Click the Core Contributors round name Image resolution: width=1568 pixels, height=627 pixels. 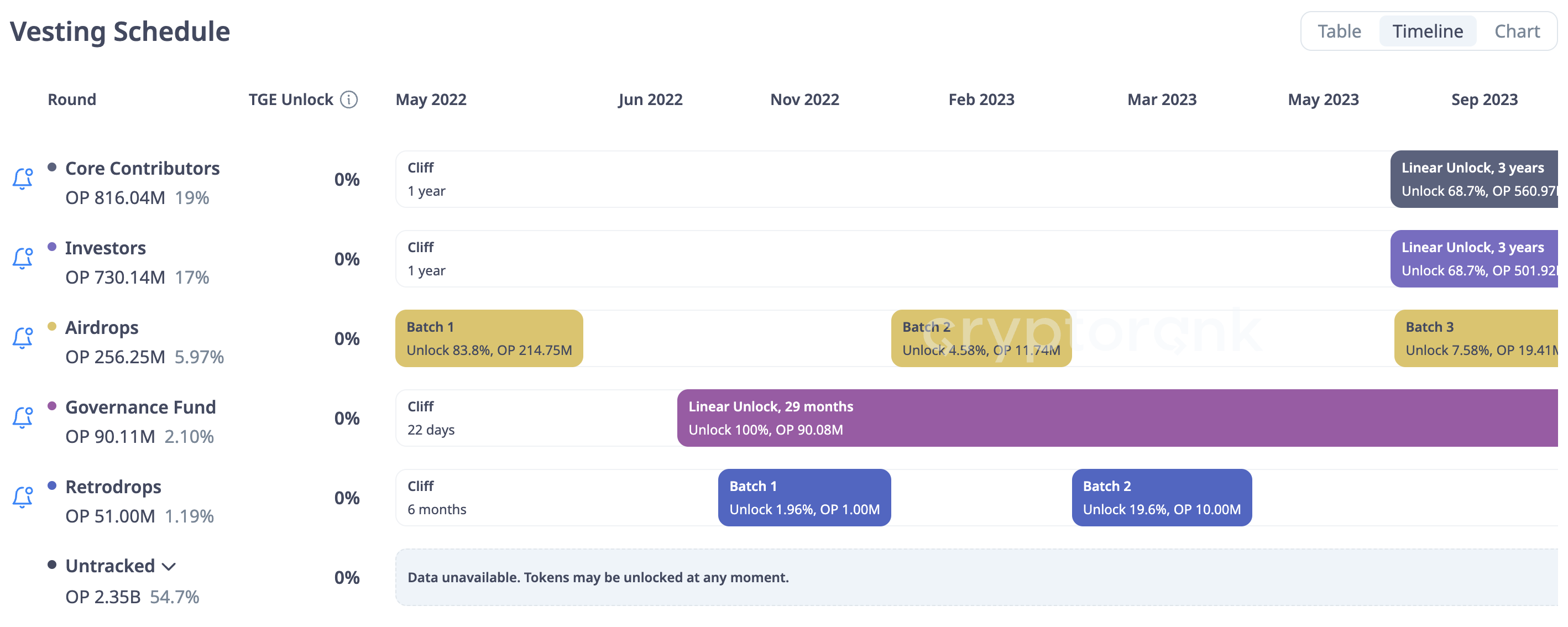tap(143, 168)
